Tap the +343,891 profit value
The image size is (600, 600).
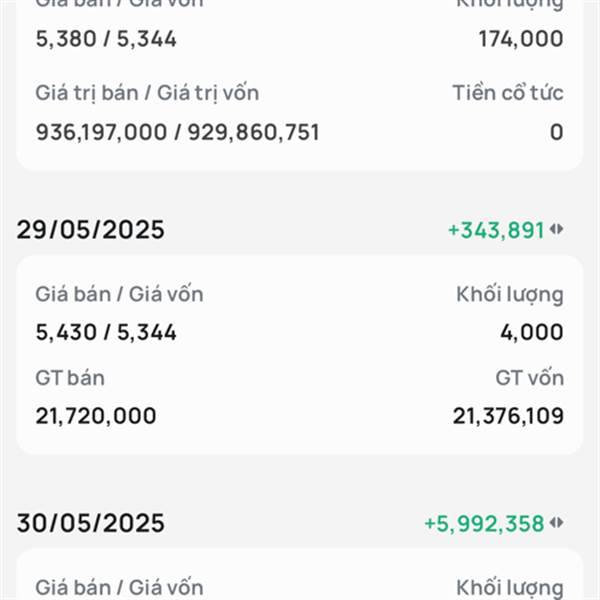496,230
